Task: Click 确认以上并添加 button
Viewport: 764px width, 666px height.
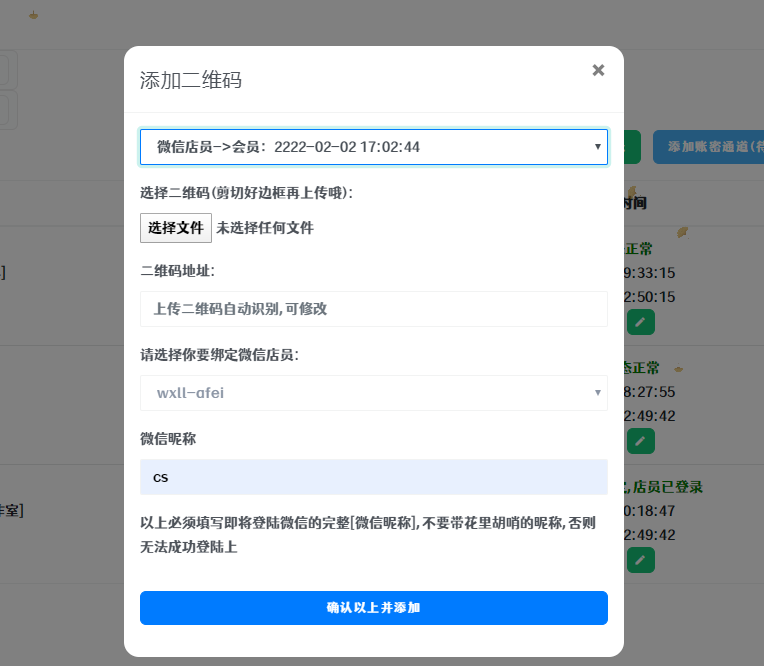Action: pyautogui.click(x=374, y=608)
